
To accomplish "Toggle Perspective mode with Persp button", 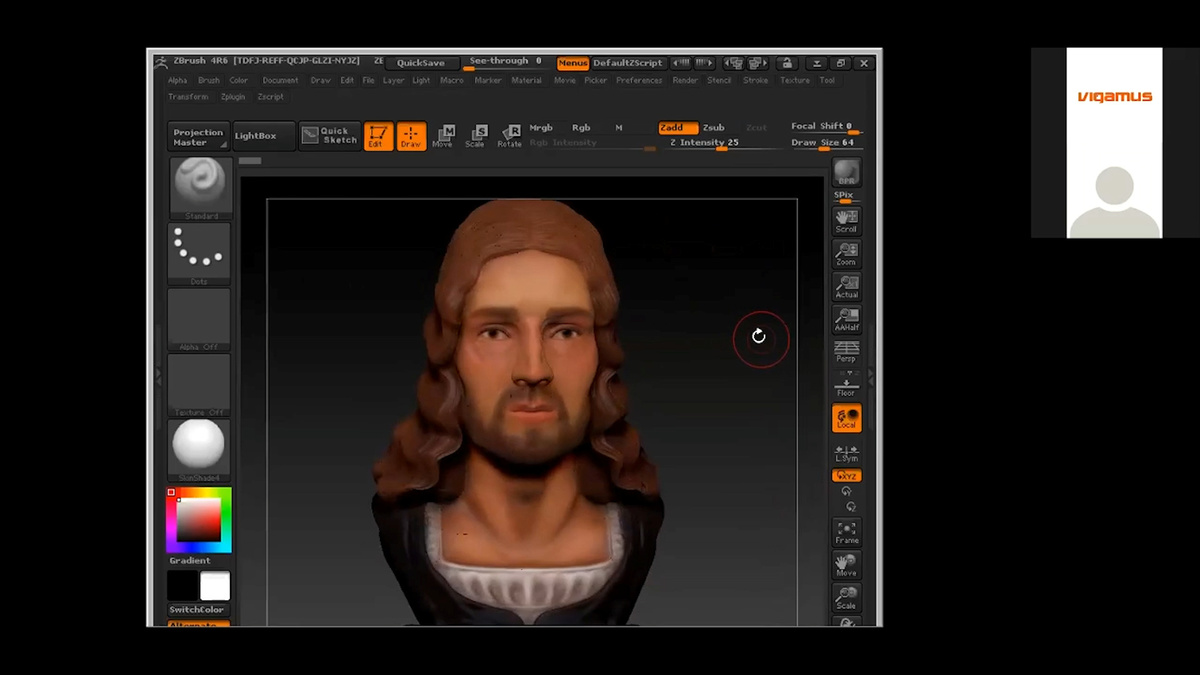I will [846, 351].
